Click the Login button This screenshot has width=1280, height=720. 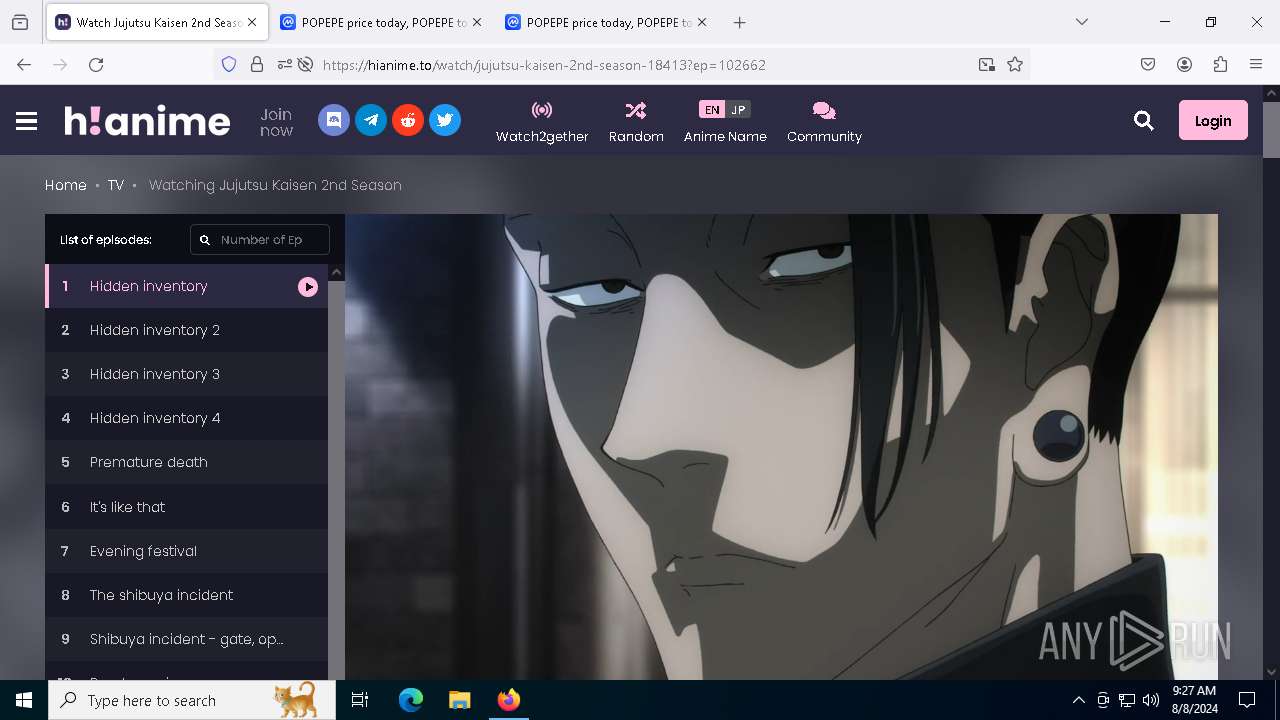(x=1213, y=120)
